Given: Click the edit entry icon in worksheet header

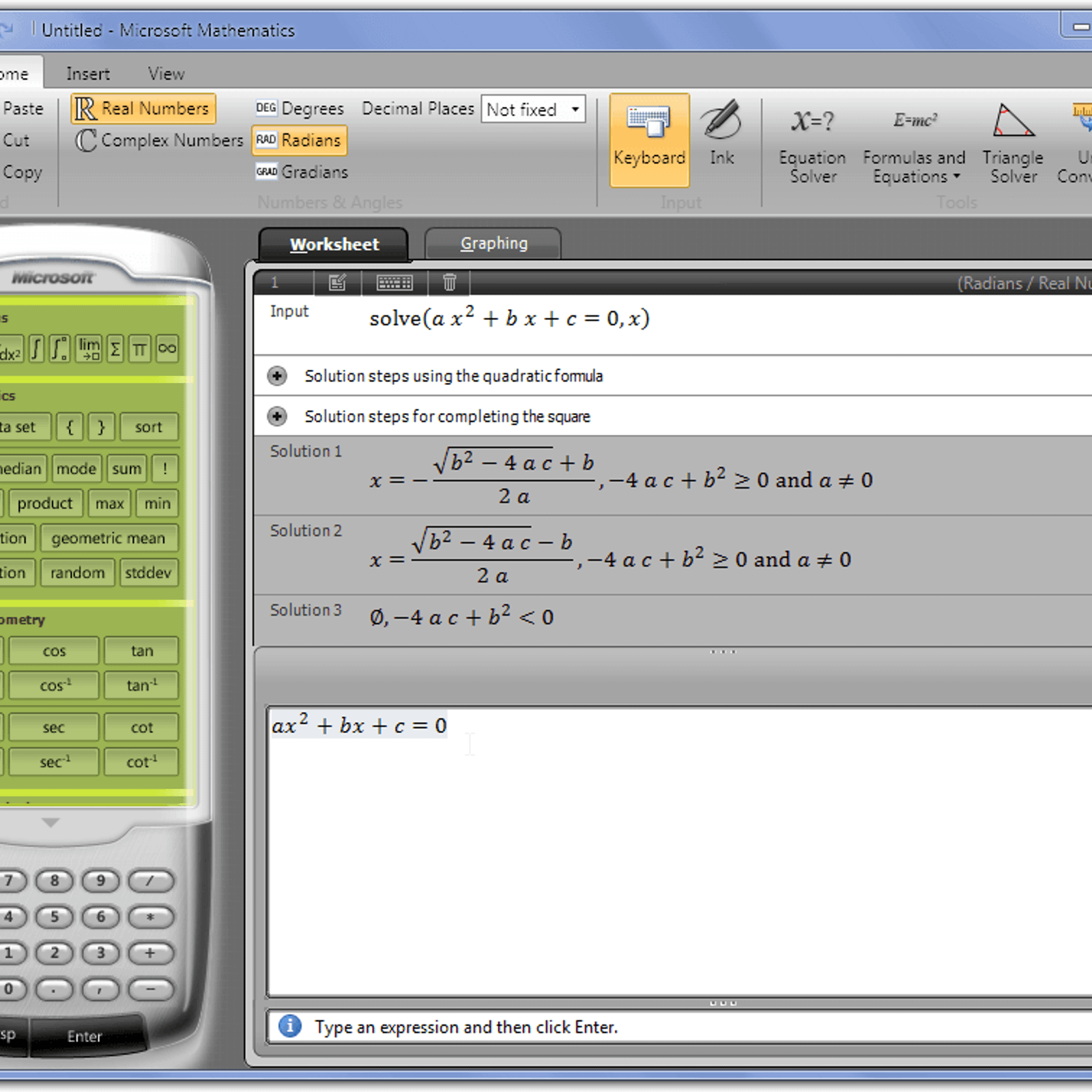Looking at the screenshot, I should tap(337, 282).
